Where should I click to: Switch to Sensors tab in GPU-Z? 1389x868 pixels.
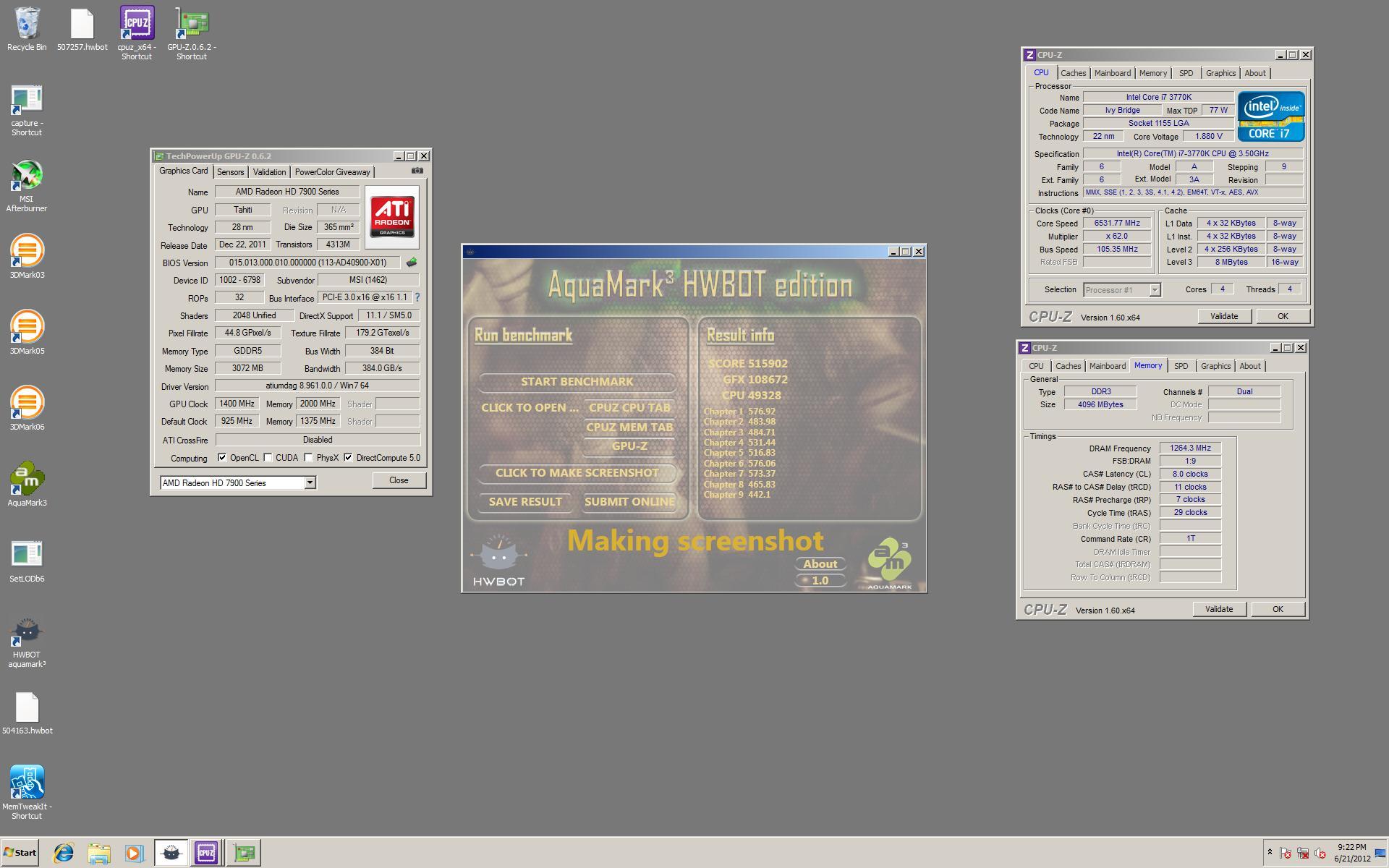[230, 172]
